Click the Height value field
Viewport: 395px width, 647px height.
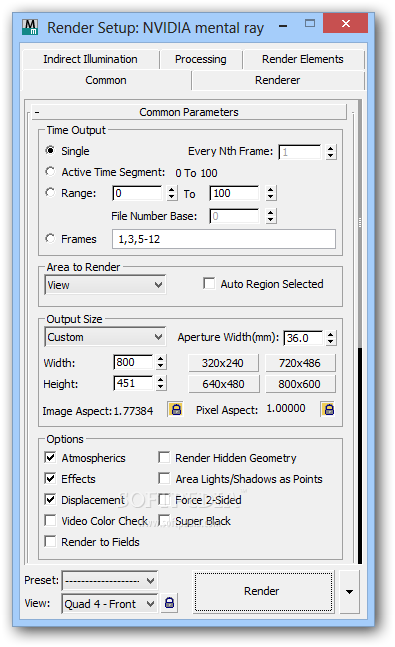click(x=134, y=383)
